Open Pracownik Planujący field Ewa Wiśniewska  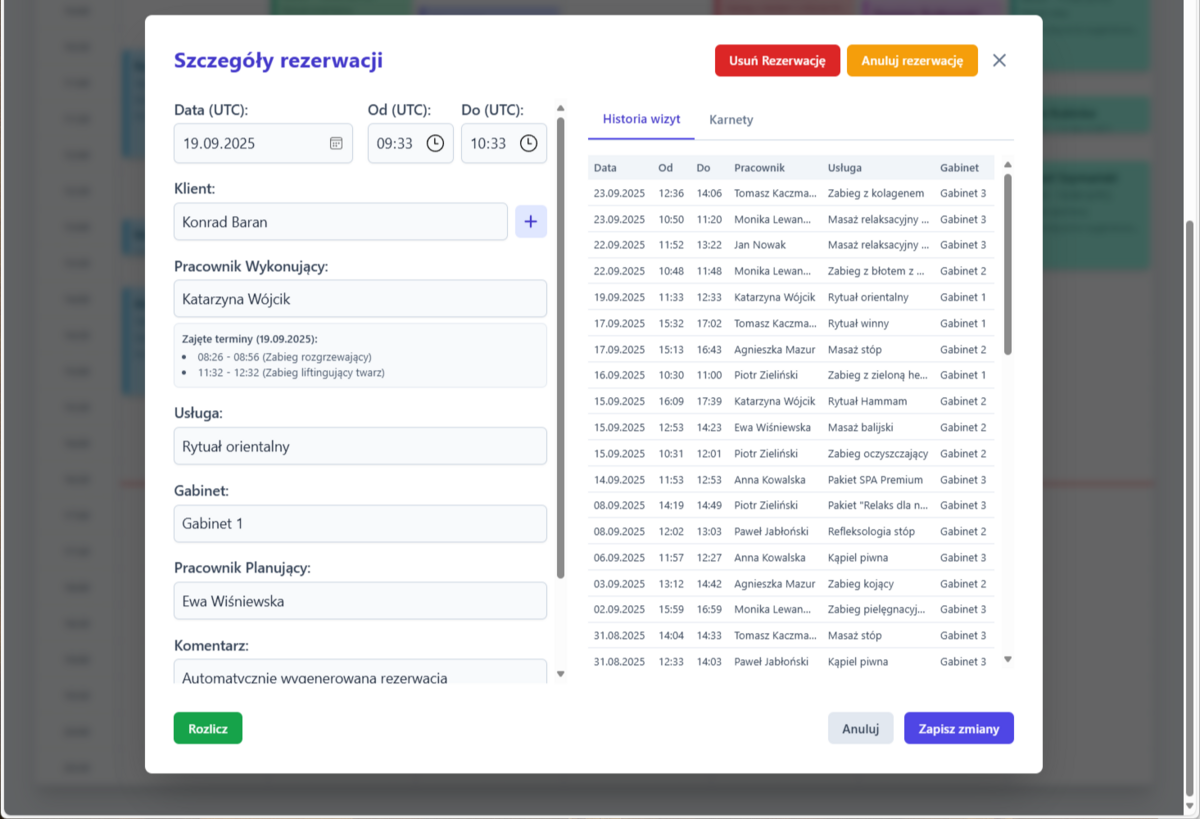(x=360, y=601)
